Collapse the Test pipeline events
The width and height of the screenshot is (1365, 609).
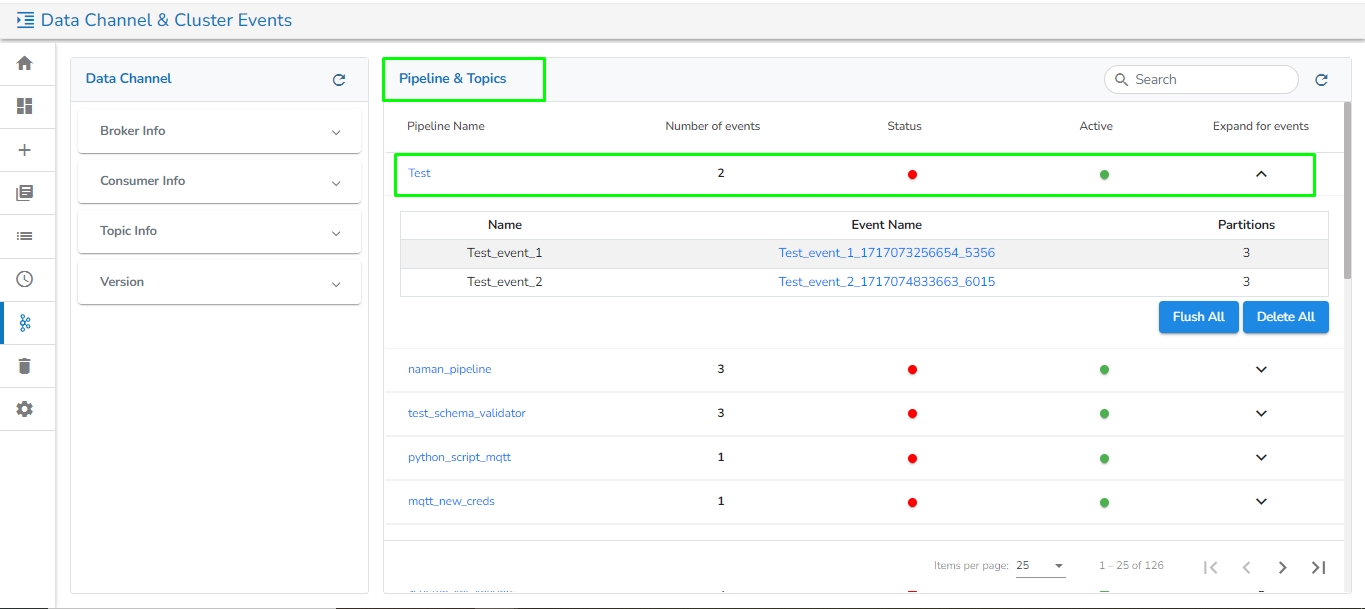(x=1261, y=174)
